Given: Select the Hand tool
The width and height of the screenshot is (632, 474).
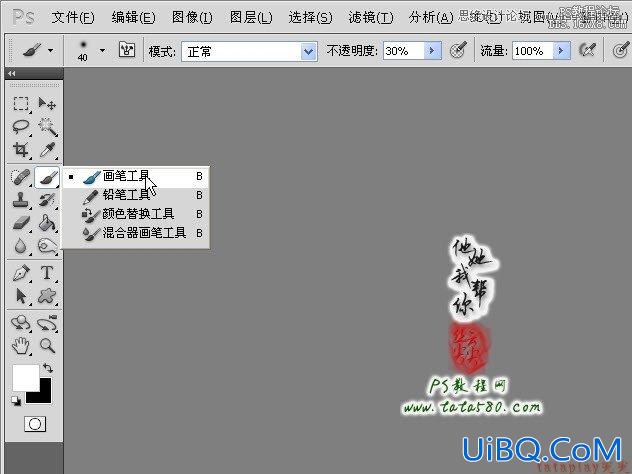Looking at the screenshot, I should pyautogui.click(x=21, y=345).
